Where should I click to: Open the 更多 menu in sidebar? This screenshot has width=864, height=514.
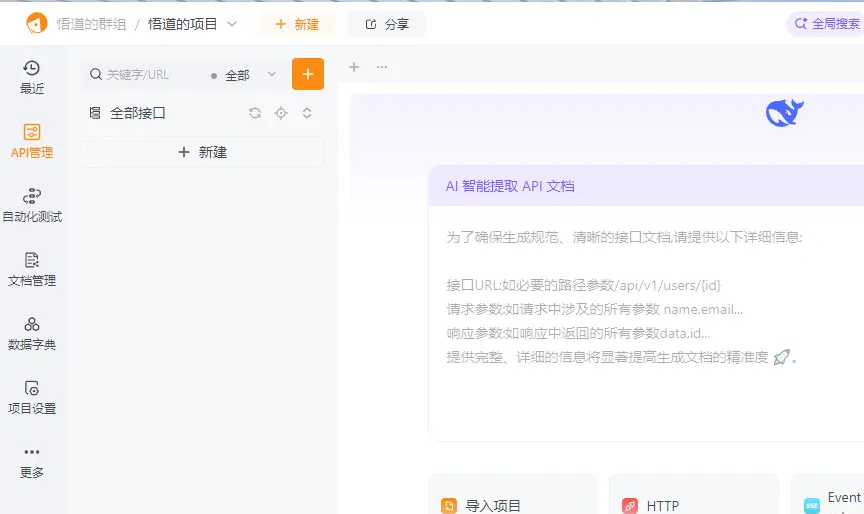(x=32, y=462)
